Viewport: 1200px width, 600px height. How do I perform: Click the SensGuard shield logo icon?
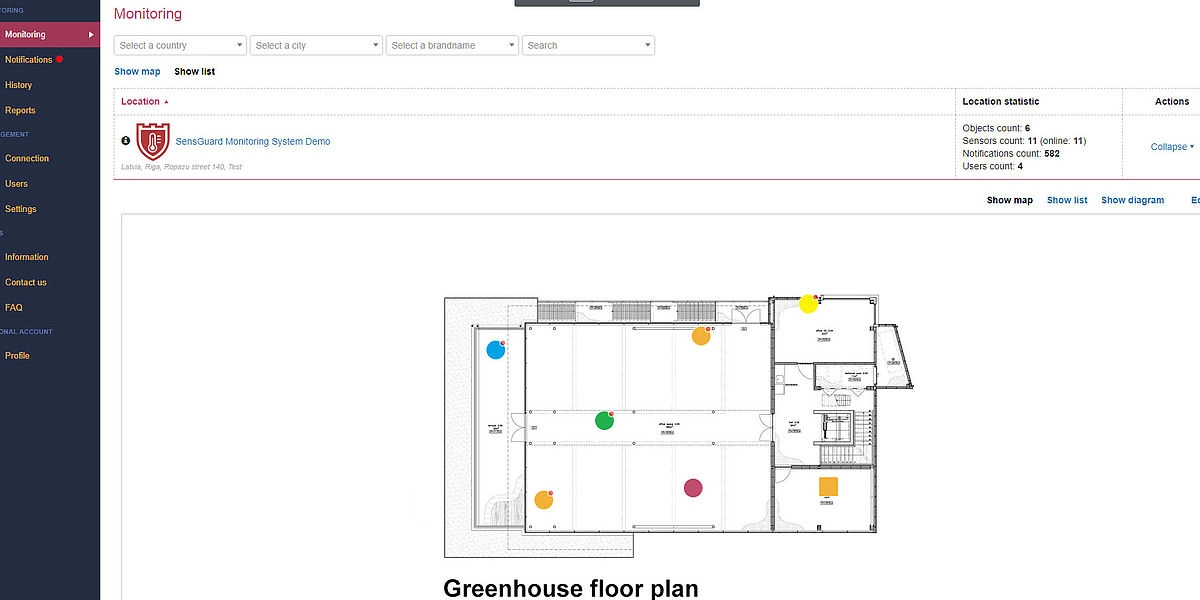click(153, 142)
